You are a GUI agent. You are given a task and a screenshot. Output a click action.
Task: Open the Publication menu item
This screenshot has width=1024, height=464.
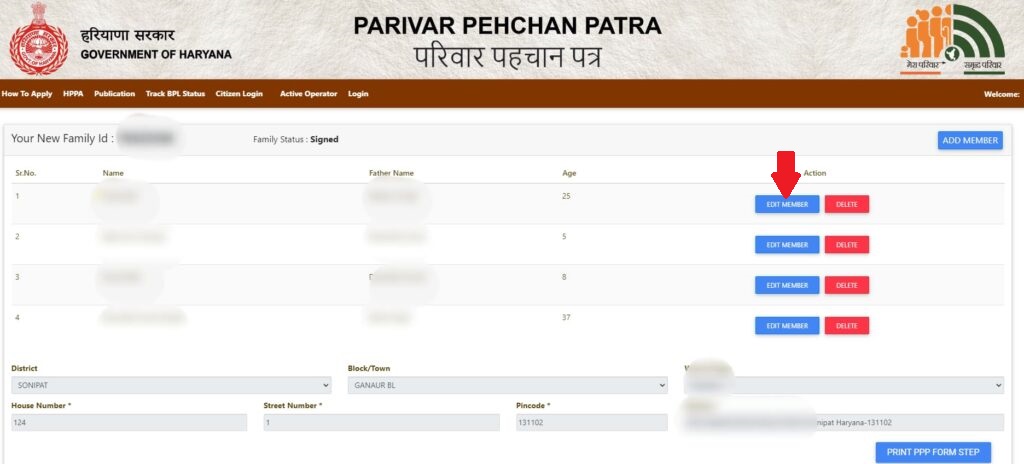coord(114,93)
